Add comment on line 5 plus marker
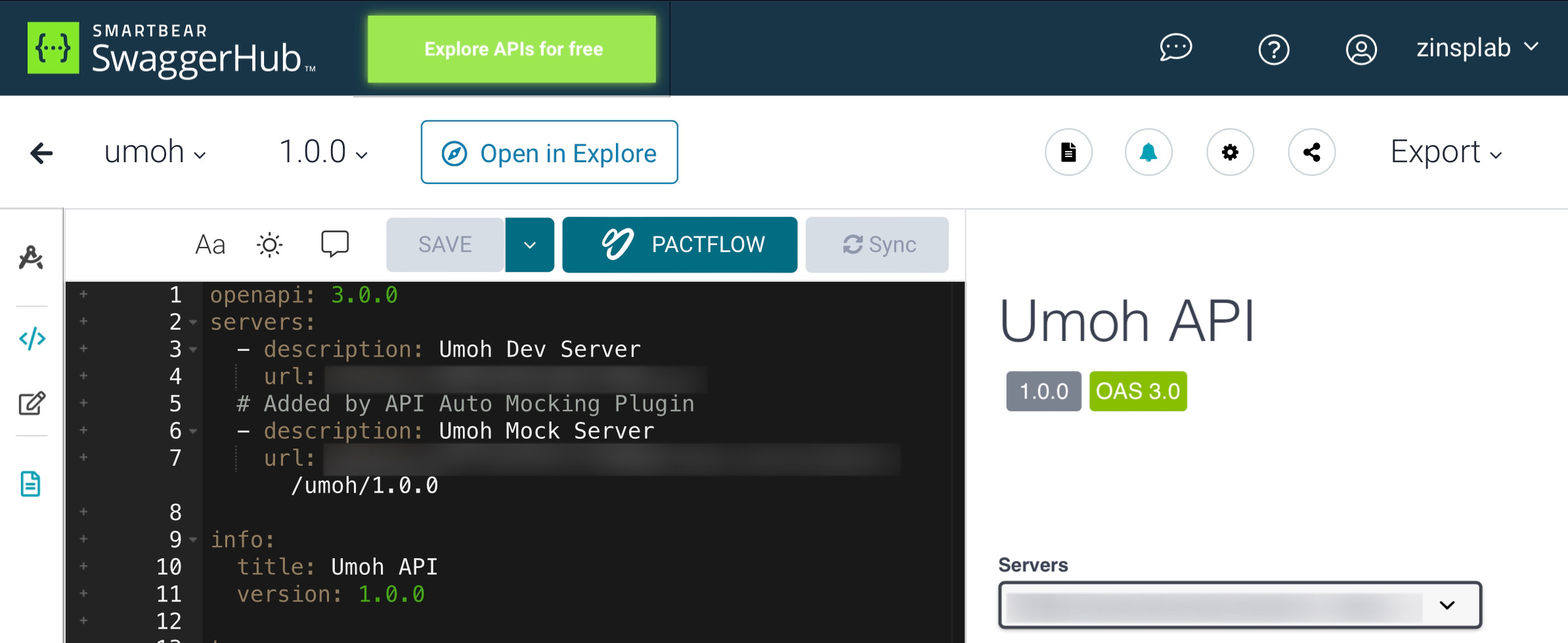Image resolution: width=1568 pixels, height=643 pixels. (83, 403)
